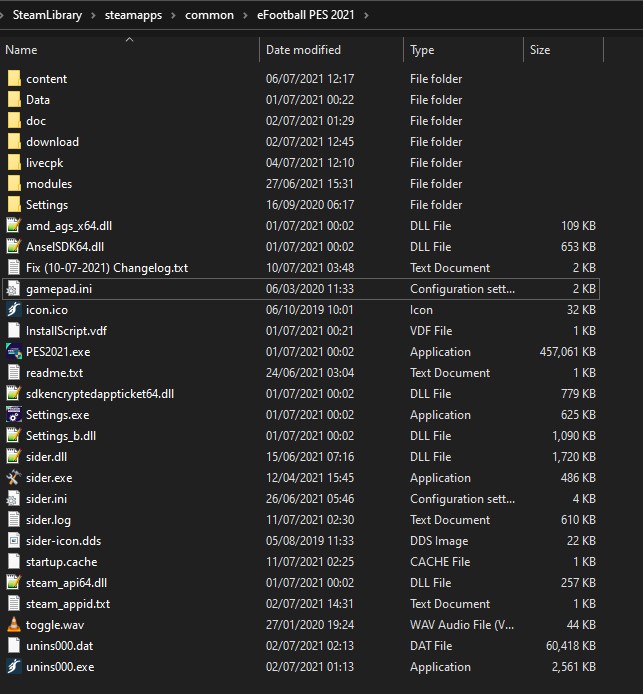The height and width of the screenshot is (694, 643).
Task: Click the readme.txt document icon
Action: click(14, 373)
